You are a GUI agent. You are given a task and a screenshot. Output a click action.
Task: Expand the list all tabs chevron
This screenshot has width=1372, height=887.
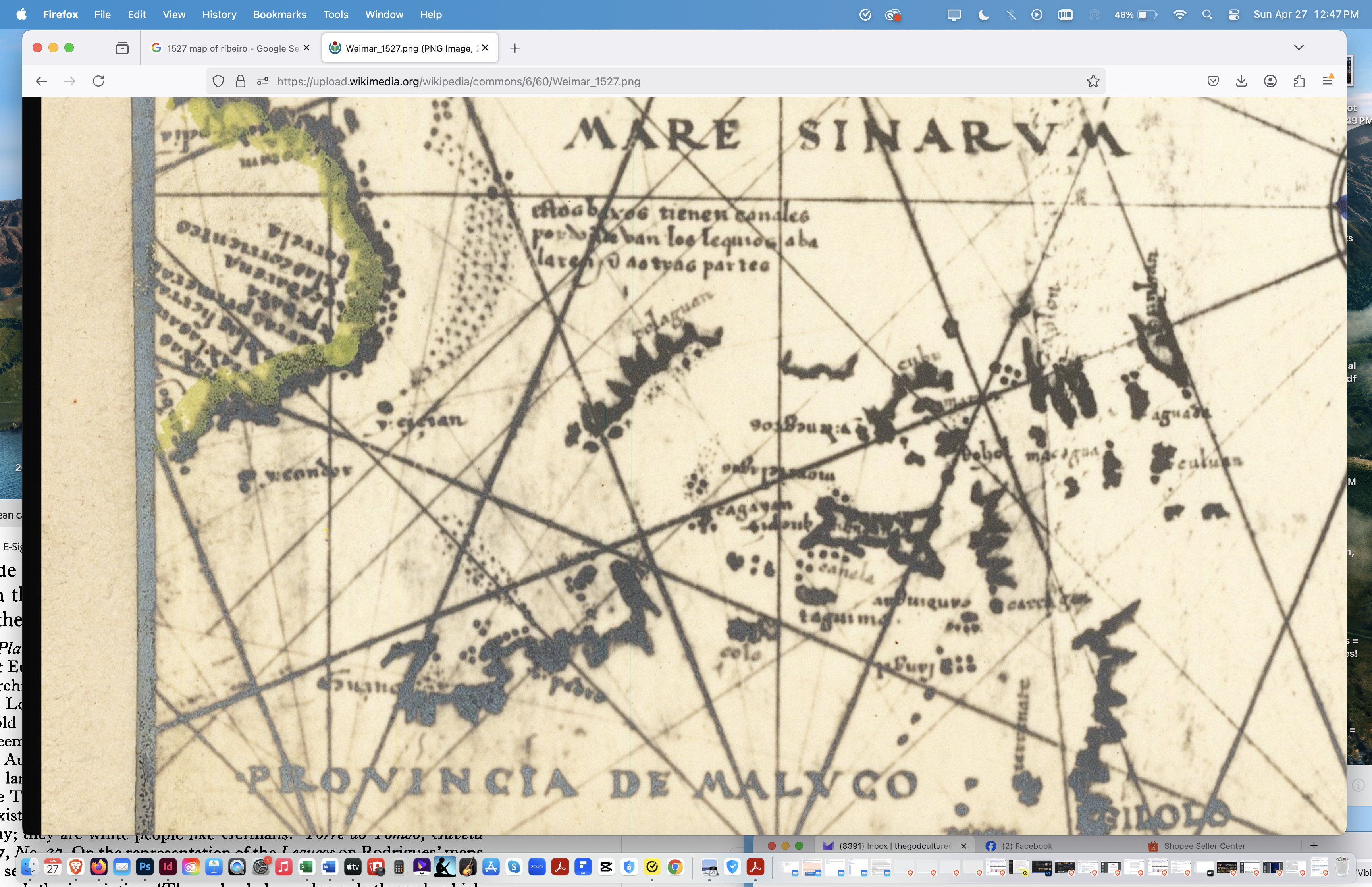pos(1298,47)
